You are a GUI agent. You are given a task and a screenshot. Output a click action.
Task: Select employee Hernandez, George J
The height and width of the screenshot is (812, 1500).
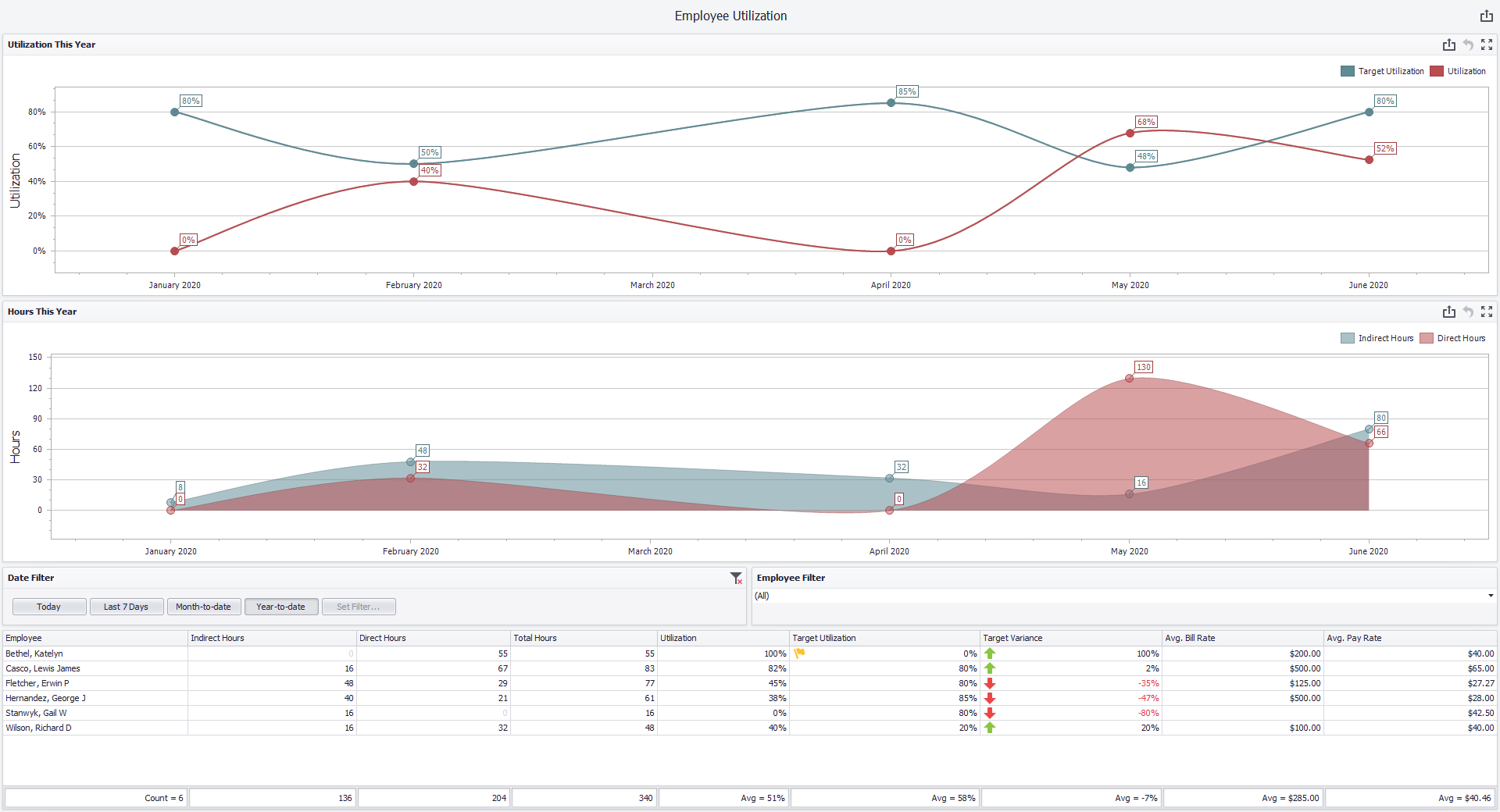tap(46, 698)
